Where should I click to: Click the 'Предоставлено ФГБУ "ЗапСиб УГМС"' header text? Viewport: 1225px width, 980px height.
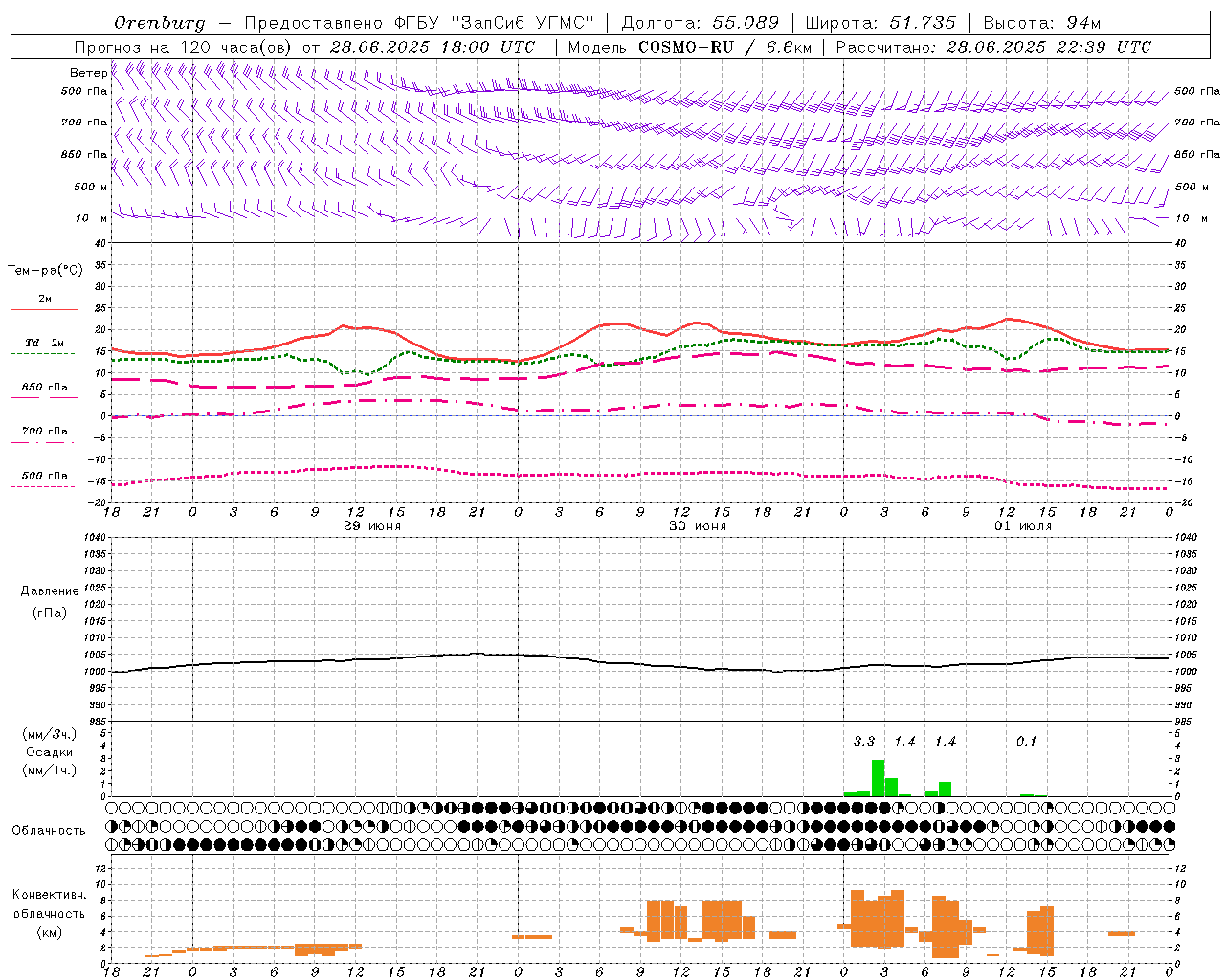418,23
